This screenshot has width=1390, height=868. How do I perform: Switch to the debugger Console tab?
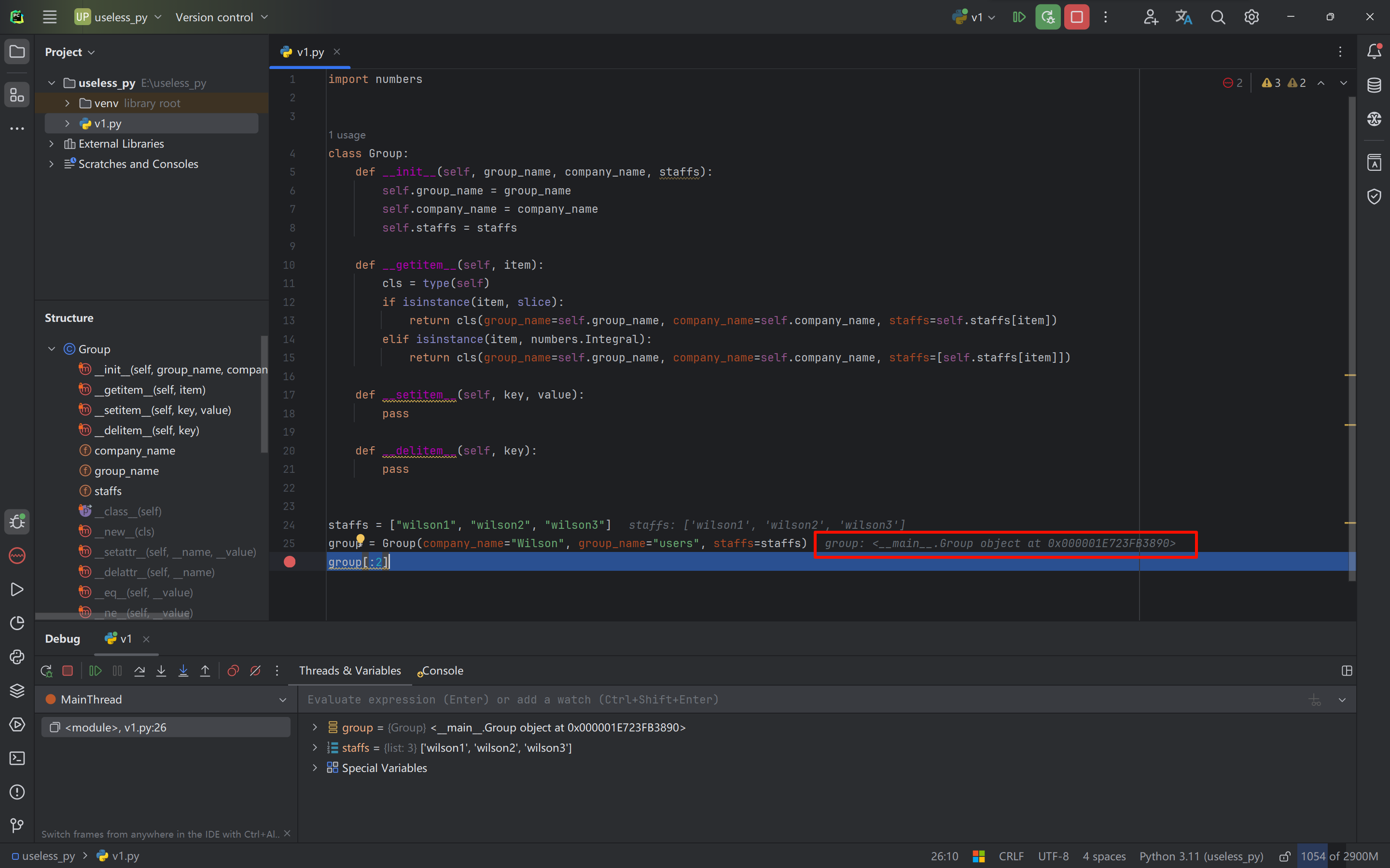coord(442,671)
